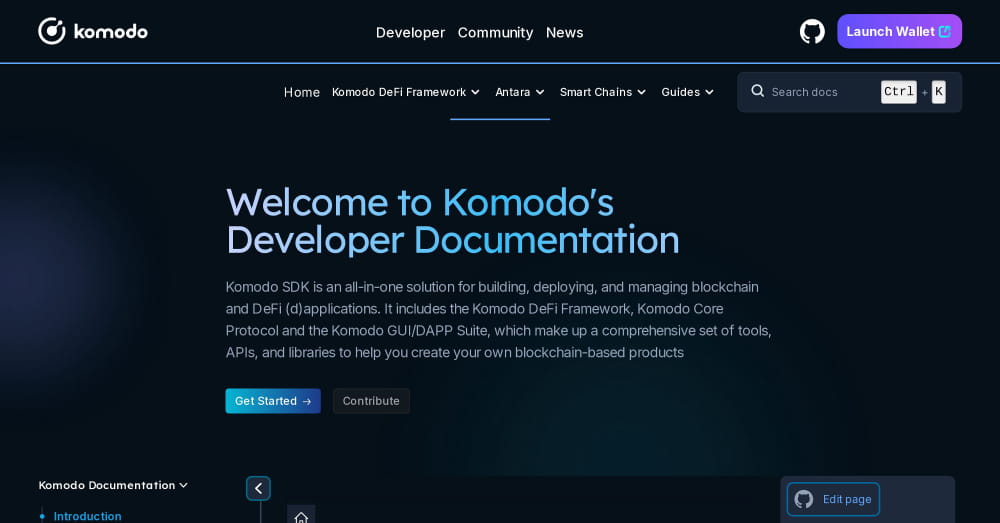Click the Edit page link
Screen dimensions: 1000x523
[x=833, y=499]
